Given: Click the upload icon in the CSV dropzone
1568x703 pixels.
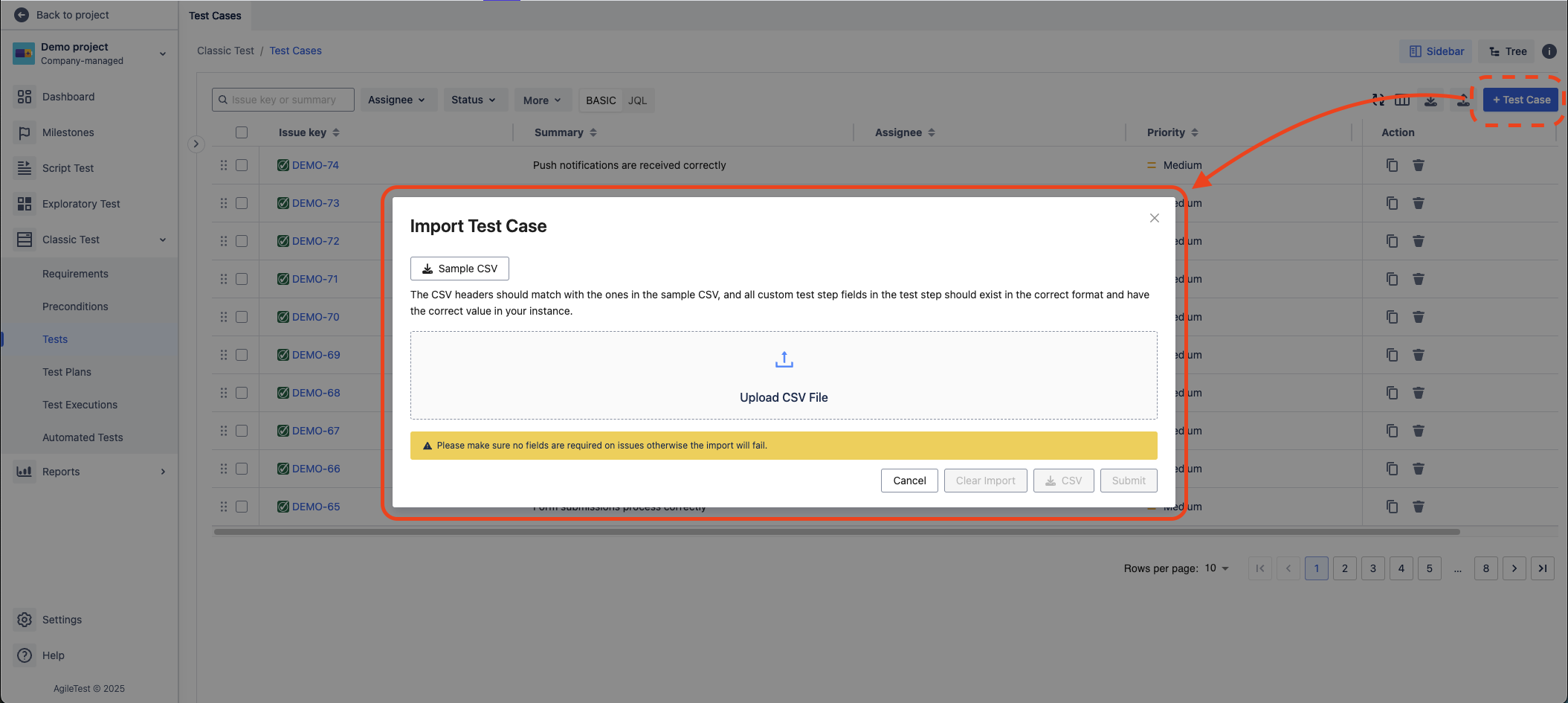Looking at the screenshot, I should click(x=784, y=360).
